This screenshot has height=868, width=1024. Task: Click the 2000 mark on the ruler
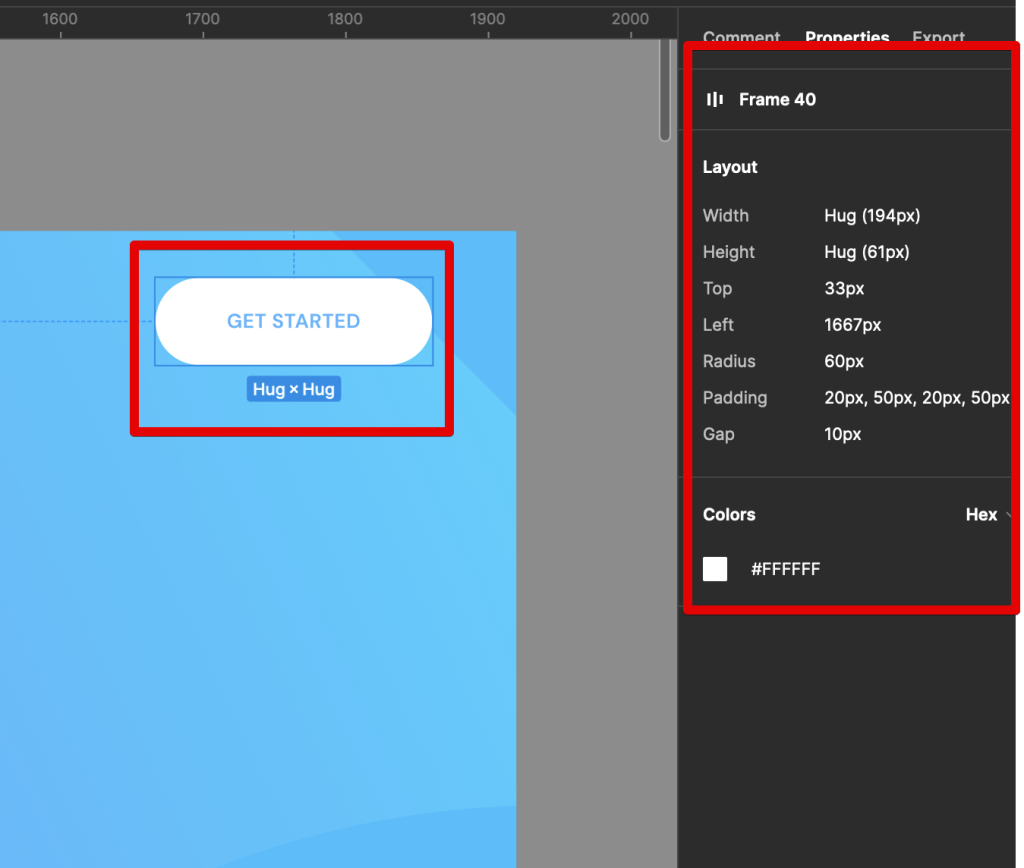pyautogui.click(x=630, y=19)
